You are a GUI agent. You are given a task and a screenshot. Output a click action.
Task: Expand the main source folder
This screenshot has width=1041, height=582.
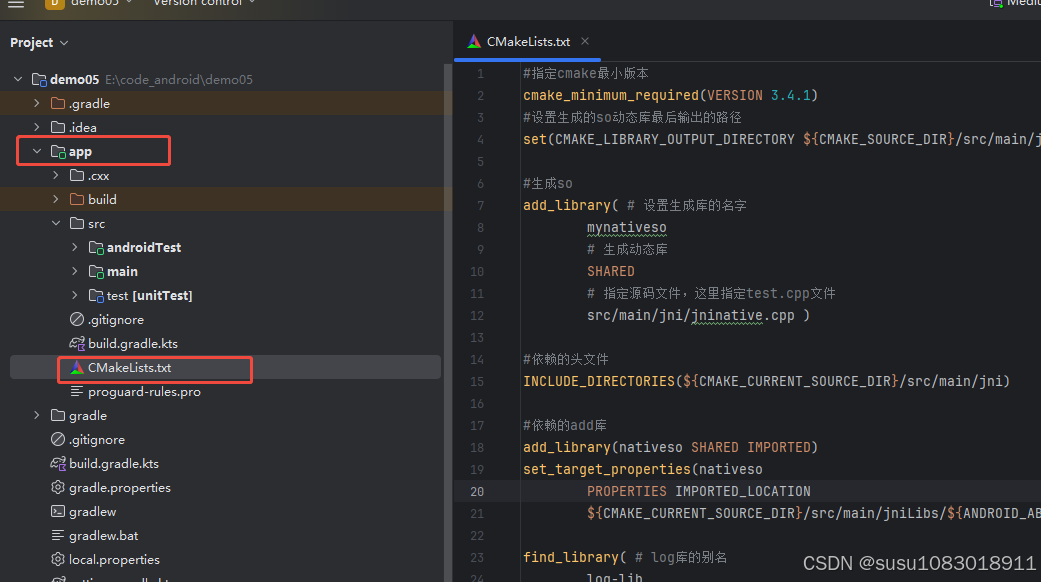tap(75, 272)
